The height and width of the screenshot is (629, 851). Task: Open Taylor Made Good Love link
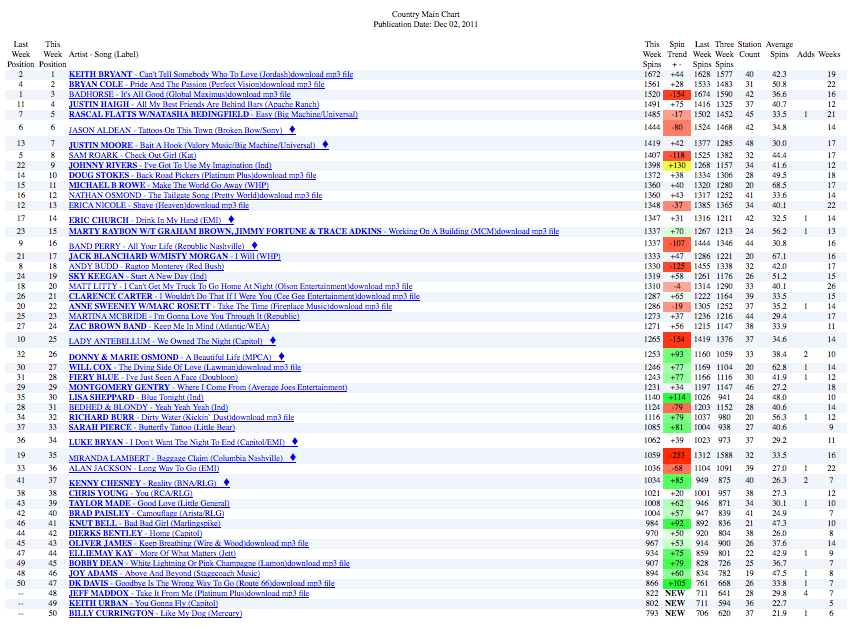click(149, 503)
